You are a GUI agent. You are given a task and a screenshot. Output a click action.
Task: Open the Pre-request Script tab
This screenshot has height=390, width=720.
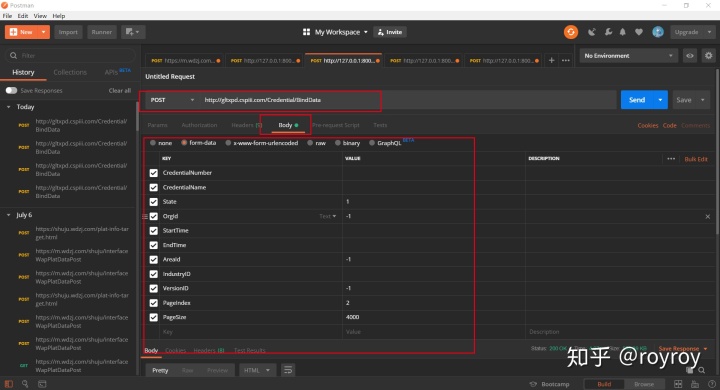tap(336, 125)
